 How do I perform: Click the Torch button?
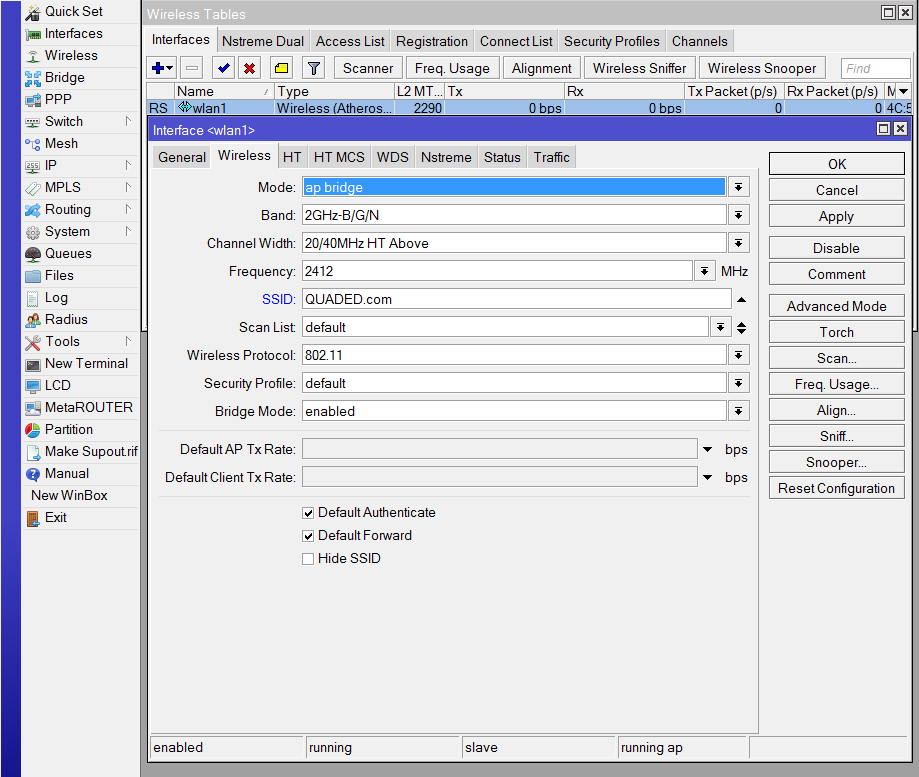(836, 332)
